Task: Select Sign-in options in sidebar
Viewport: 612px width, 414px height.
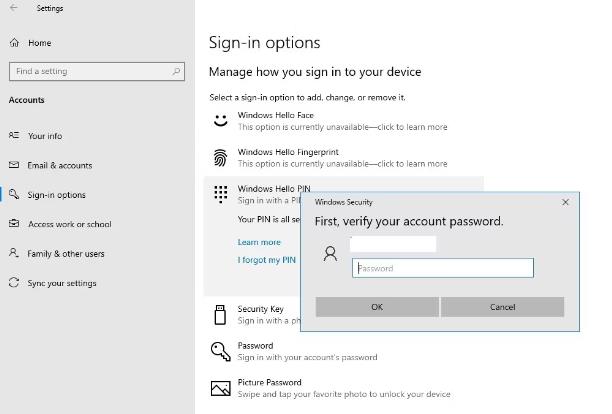Action: 56,195
